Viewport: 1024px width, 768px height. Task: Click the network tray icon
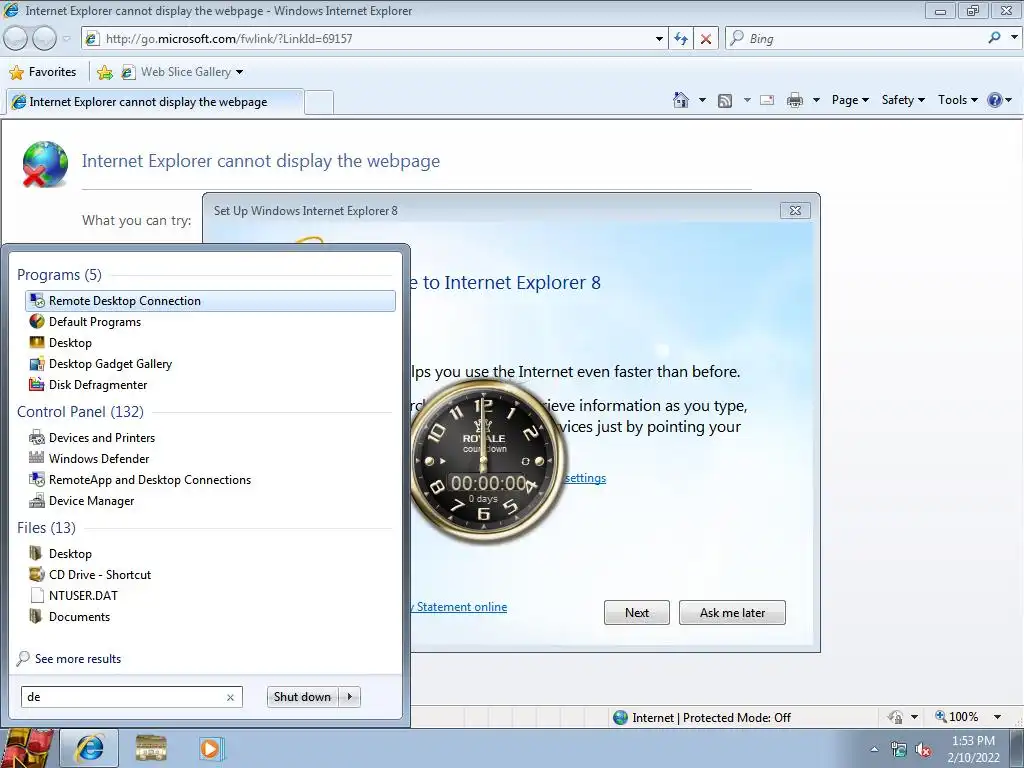899,750
